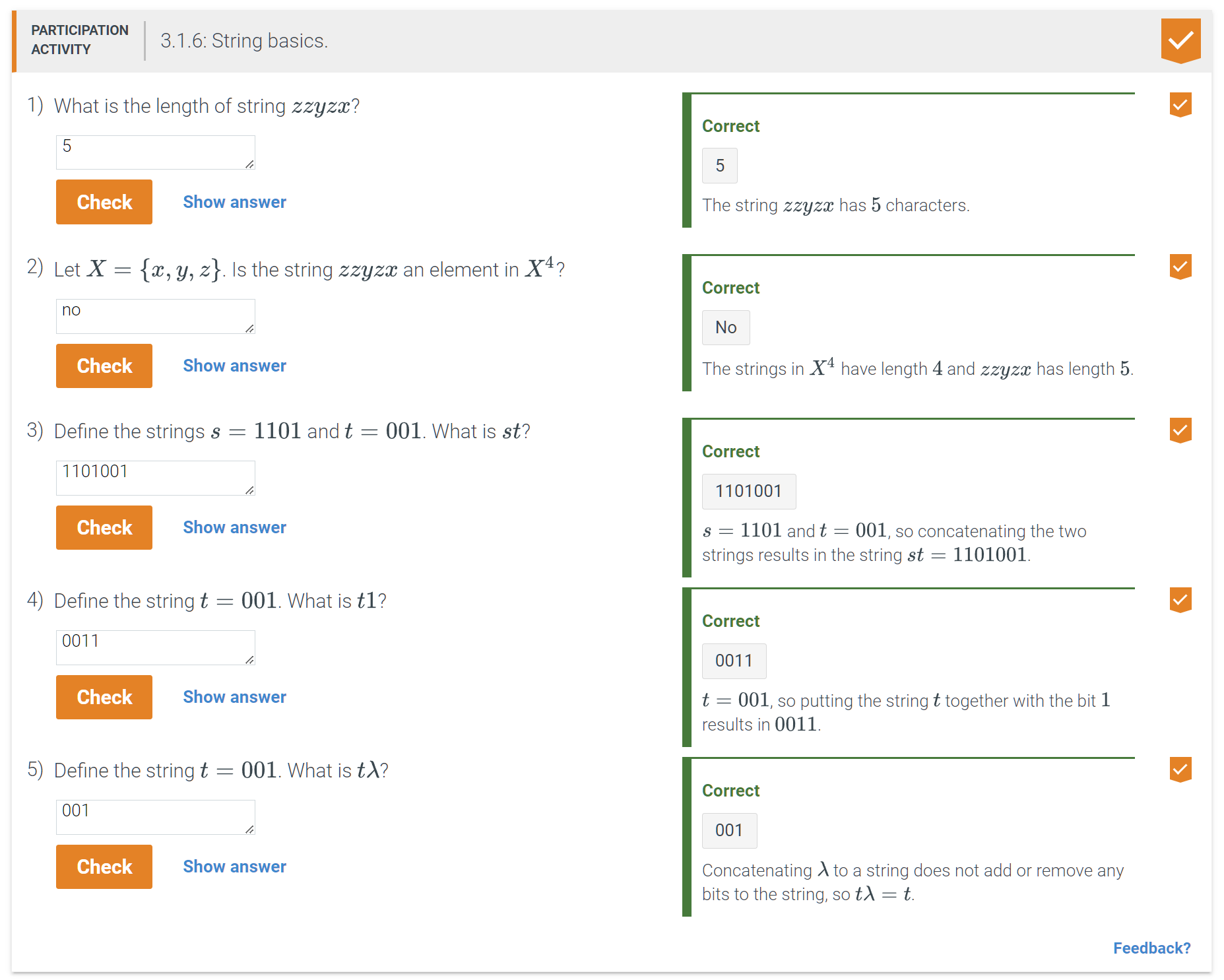Show answer for question 5
1224x980 pixels.
tap(234, 866)
